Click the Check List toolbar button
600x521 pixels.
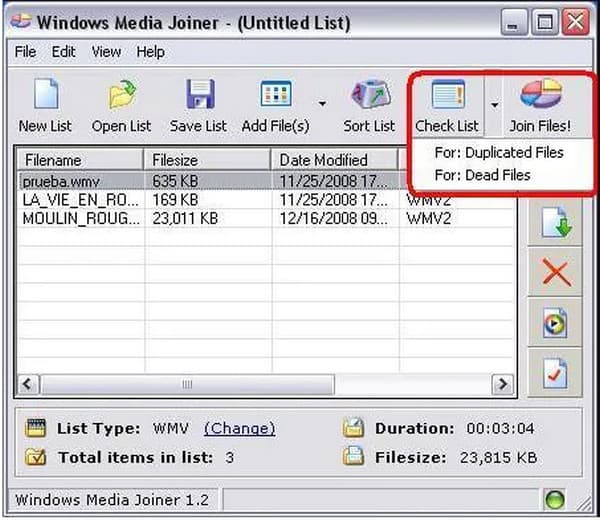pos(447,105)
